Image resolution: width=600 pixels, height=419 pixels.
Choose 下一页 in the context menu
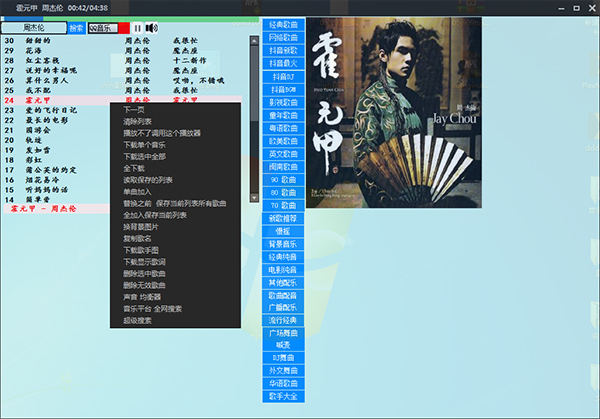[x=134, y=110]
